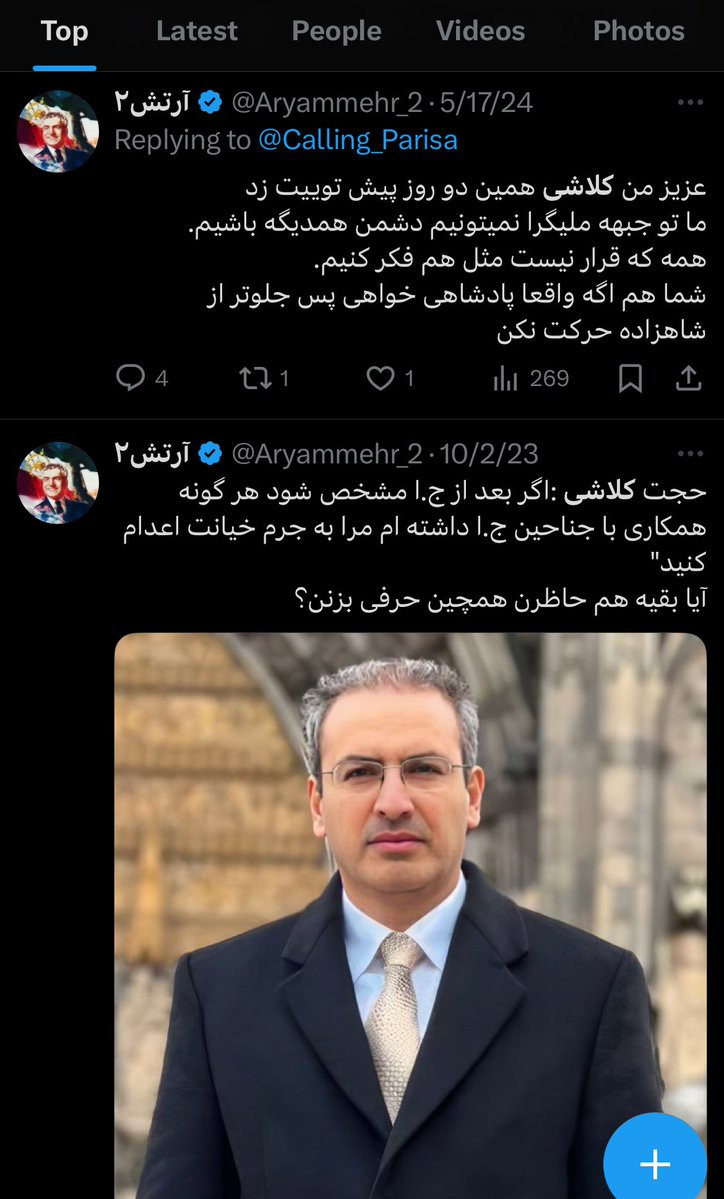Switch to the People tab
The width and height of the screenshot is (724, 1199).
click(x=336, y=31)
